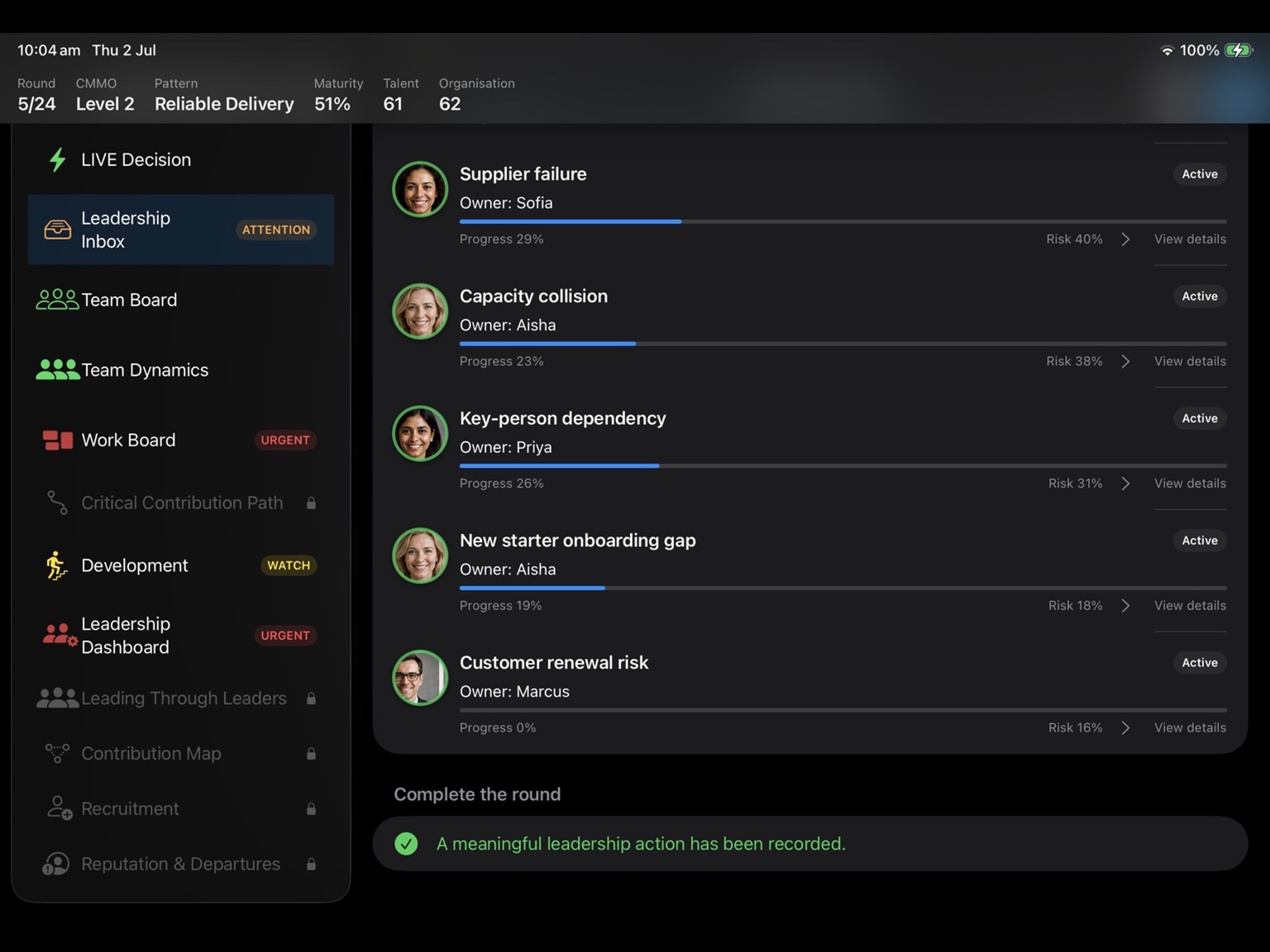Click the green checkmark in the round completion banner
Screen dimensions: 1270x952
[x=406, y=844]
